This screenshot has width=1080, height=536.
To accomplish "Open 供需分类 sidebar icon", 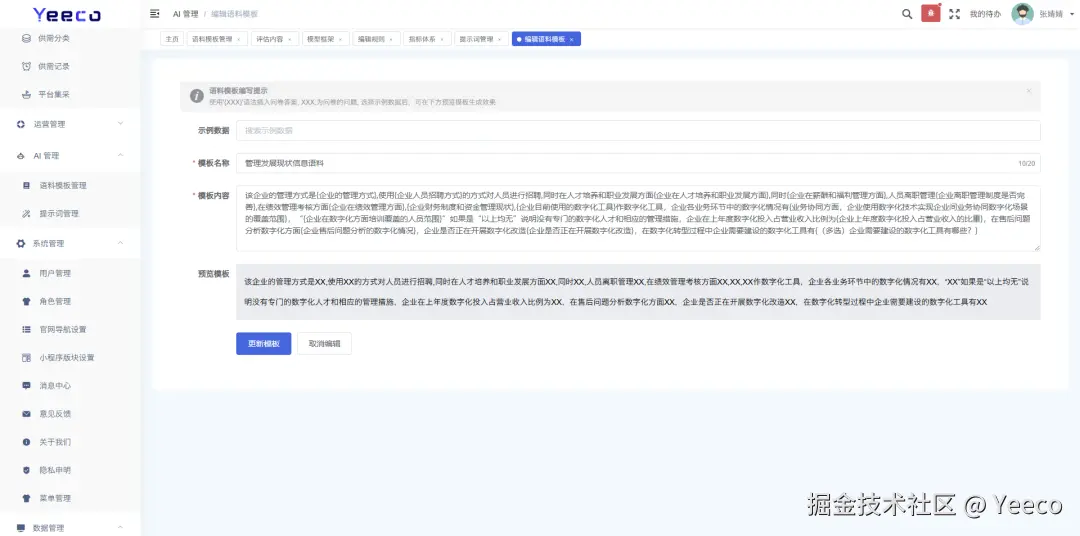I will tap(26, 38).
